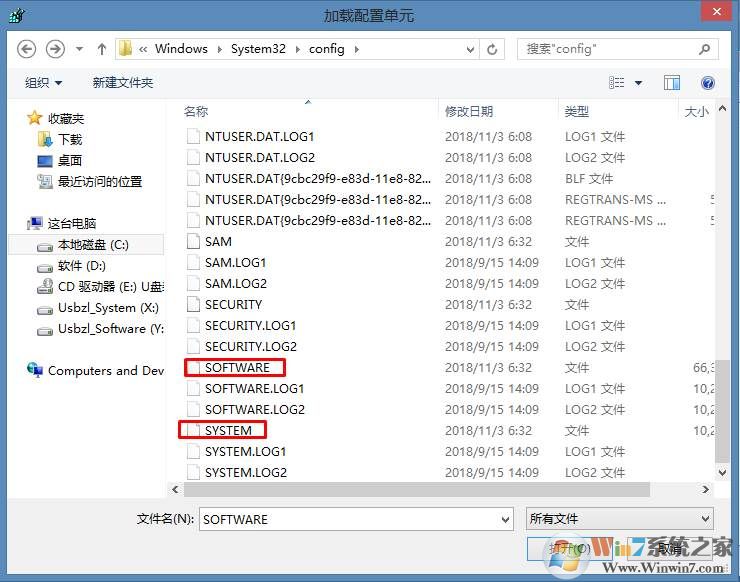The width and height of the screenshot is (740, 582).
Task: Expand the chevron after System32 breadcrumb
Action: (x=297, y=49)
